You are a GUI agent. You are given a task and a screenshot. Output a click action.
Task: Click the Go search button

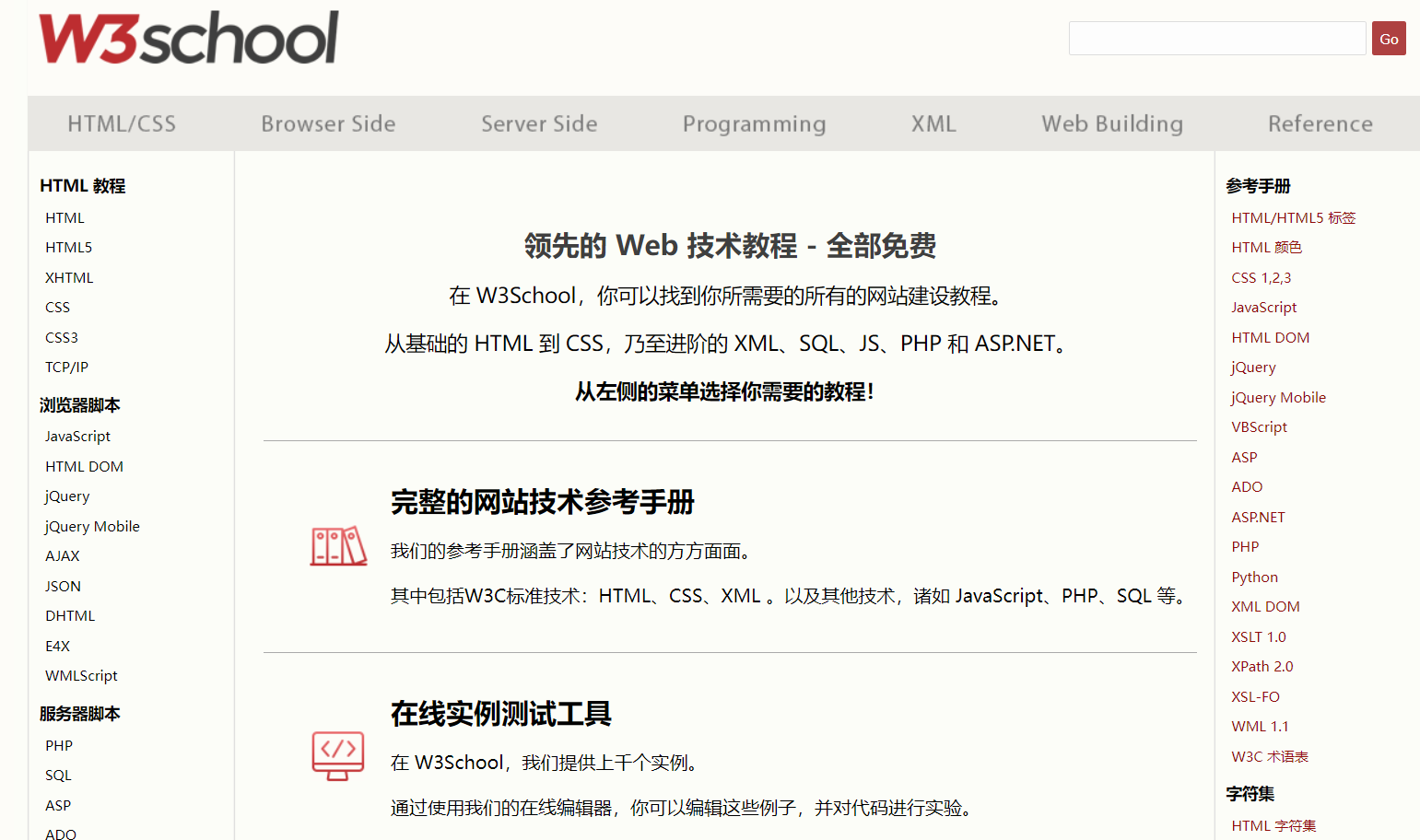click(1389, 39)
